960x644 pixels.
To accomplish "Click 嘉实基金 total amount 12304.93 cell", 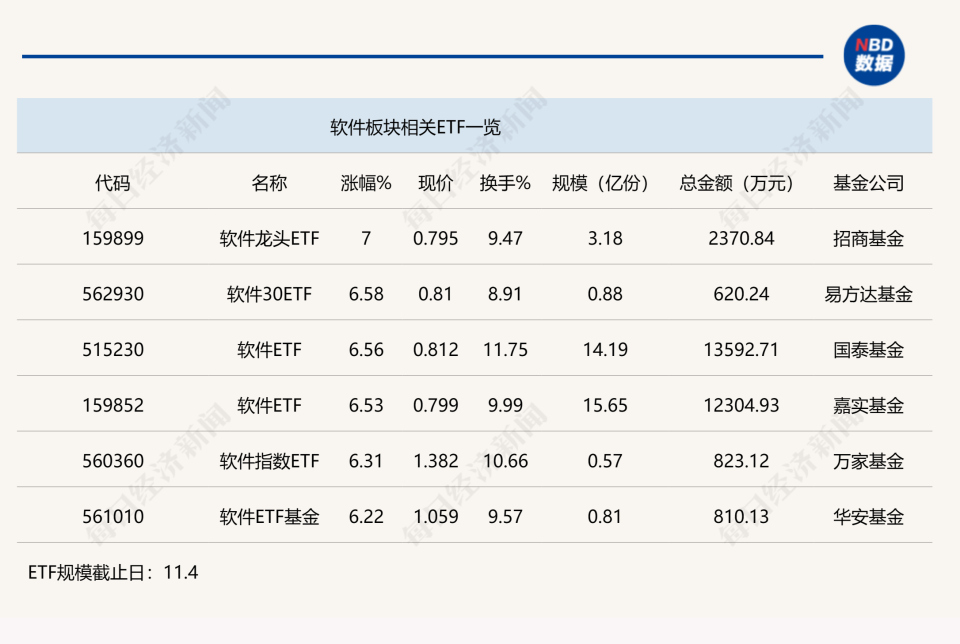I will click(742, 405).
